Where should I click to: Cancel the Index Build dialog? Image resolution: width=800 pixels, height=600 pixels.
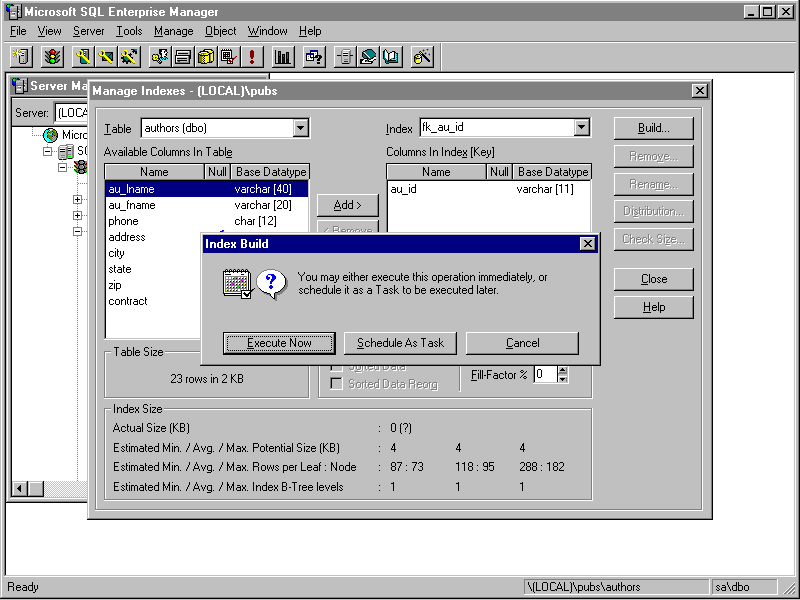[522, 343]
